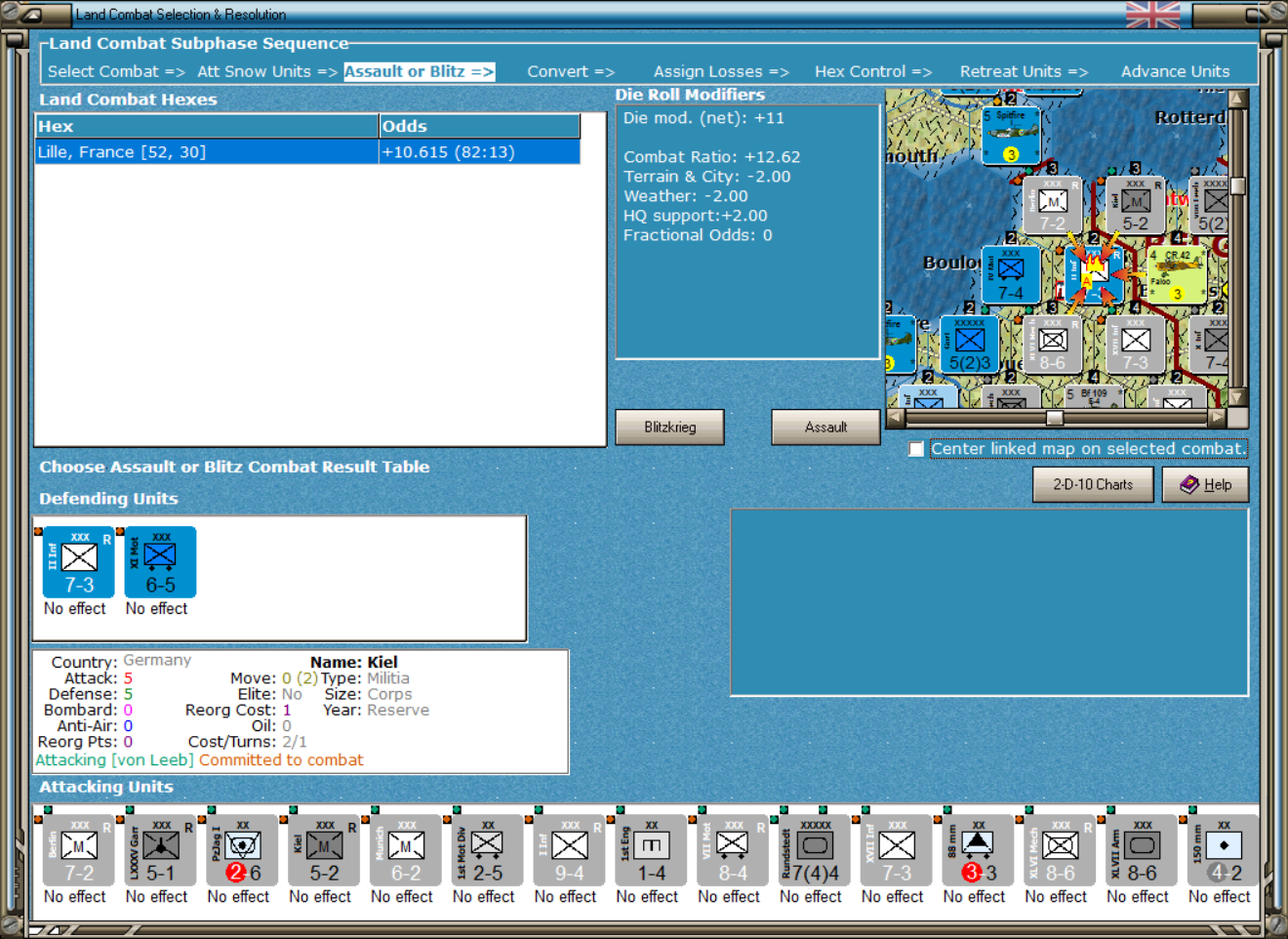Click the IV Mot 7-4 counter on map
Image resolution: width=1288 pixels, height=939 pixels.
coord(1011,275)
